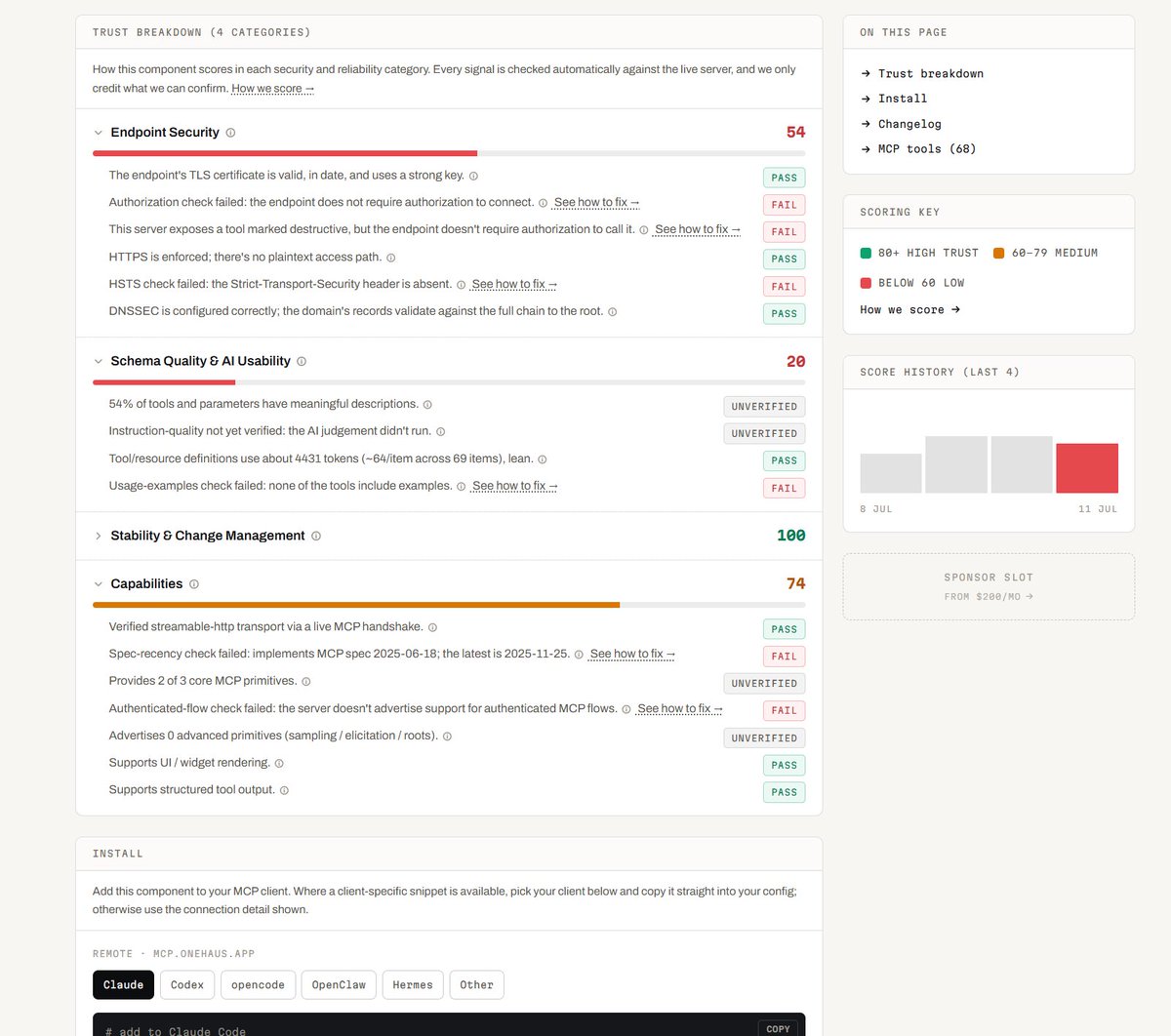The height and width of the screenshot is (1036, 1171).
Task: Collapse the Schema Quality section chevron
Action: tap(98, 361)
